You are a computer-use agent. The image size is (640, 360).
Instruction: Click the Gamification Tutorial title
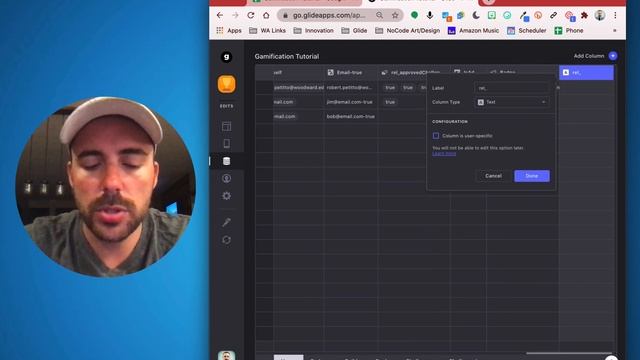(x=287, y=56)
